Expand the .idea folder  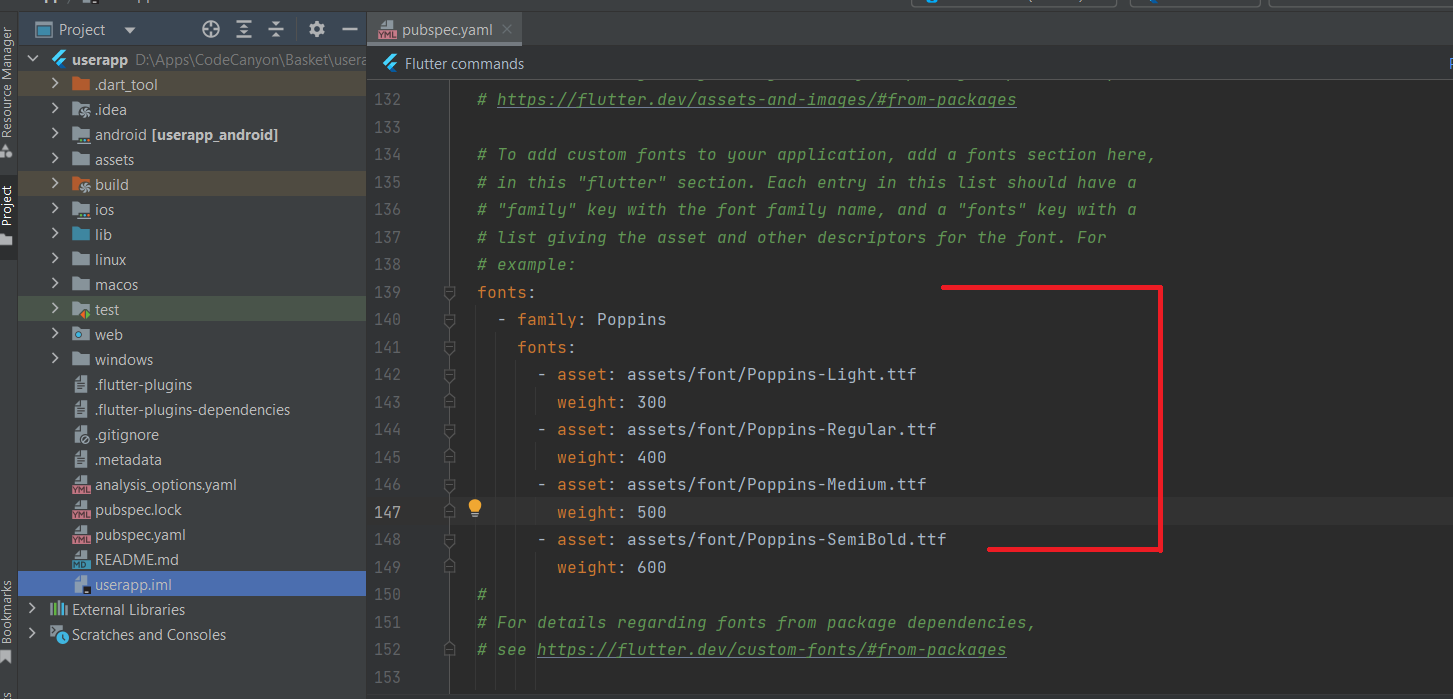point(56,109)
